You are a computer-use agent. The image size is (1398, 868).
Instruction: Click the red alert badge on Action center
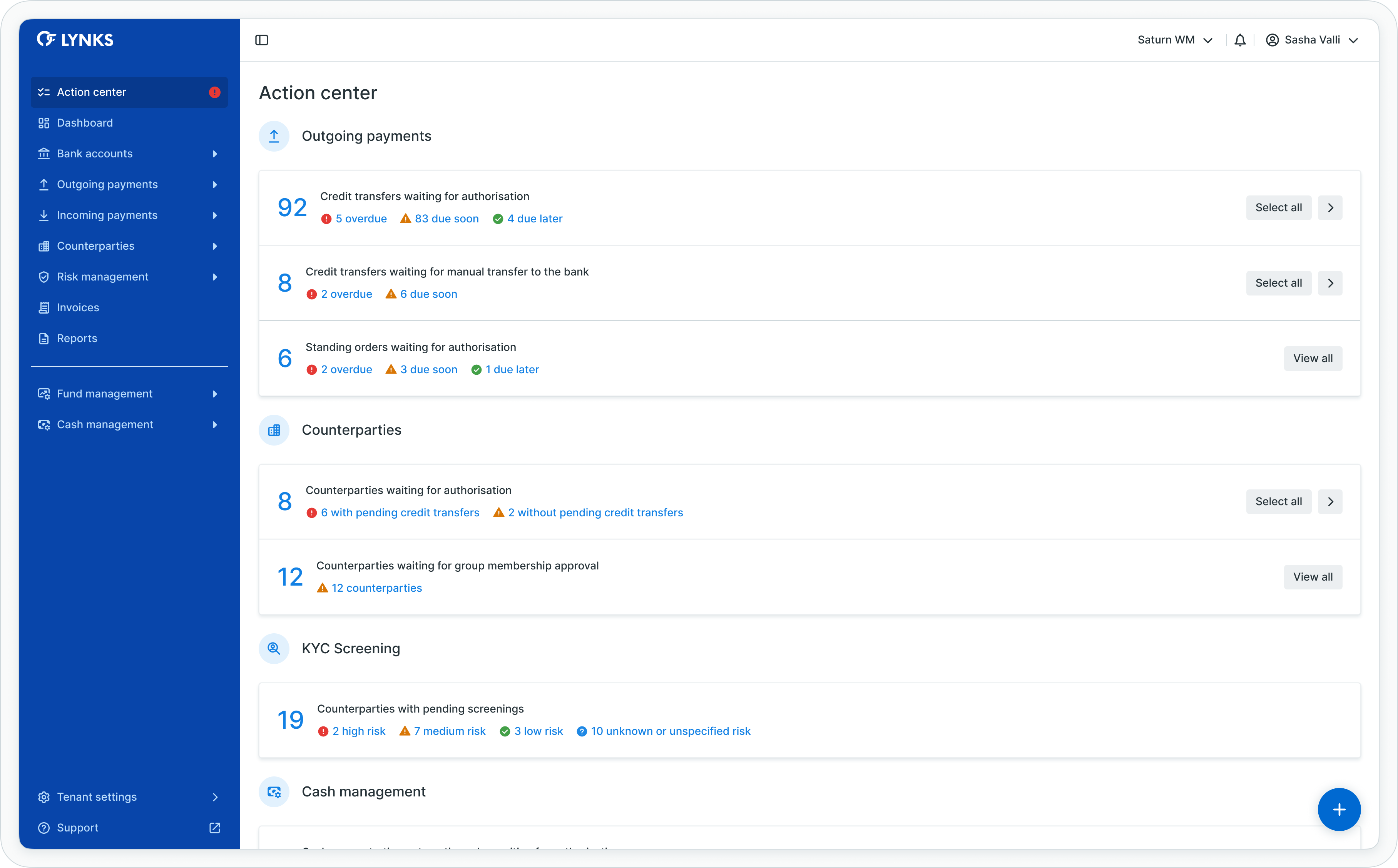(215, 92)
